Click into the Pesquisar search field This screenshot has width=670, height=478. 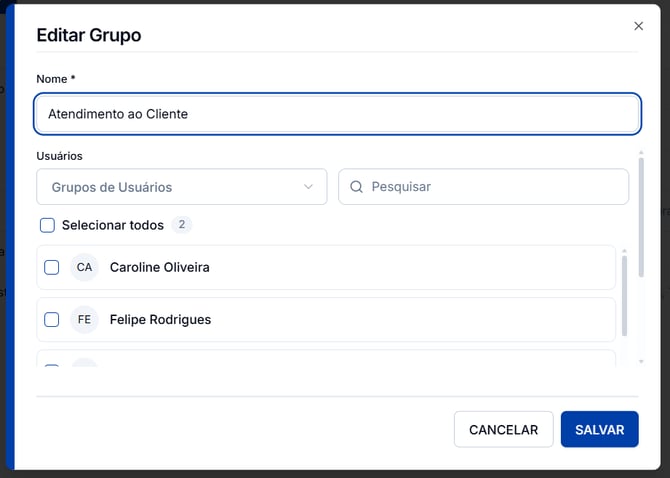click(483, 187)
